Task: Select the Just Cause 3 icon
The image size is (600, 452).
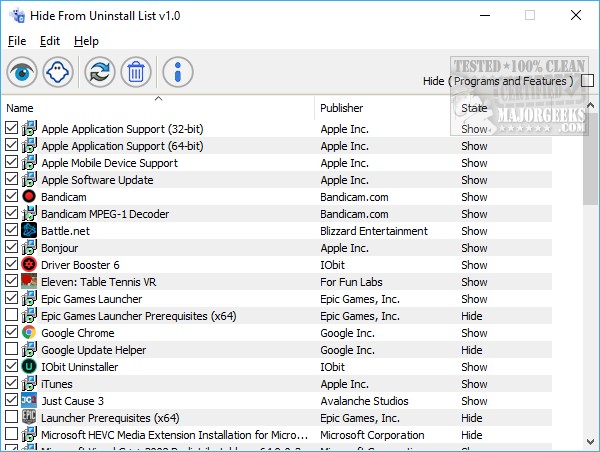Action: pos(29,400)
